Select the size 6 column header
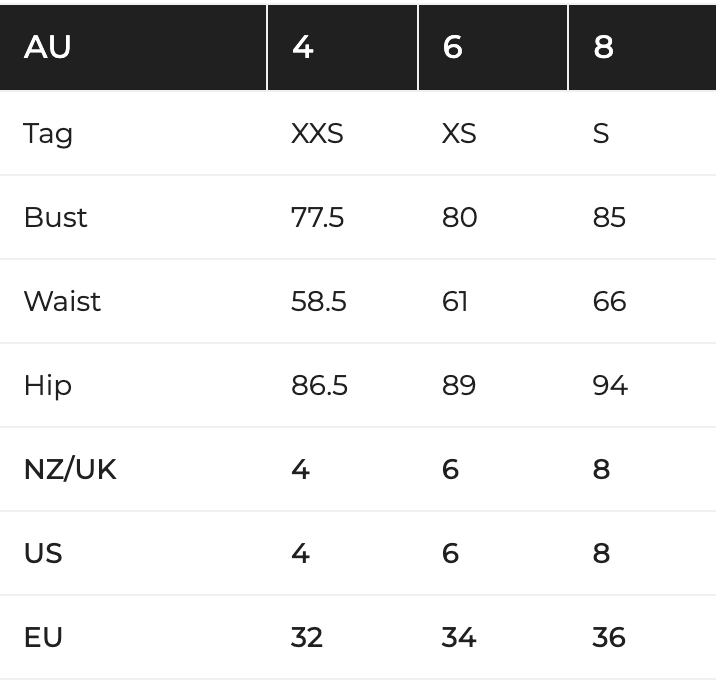Viewport: 716px width, 680px height. pyautogui.click(x=493, y=47)
